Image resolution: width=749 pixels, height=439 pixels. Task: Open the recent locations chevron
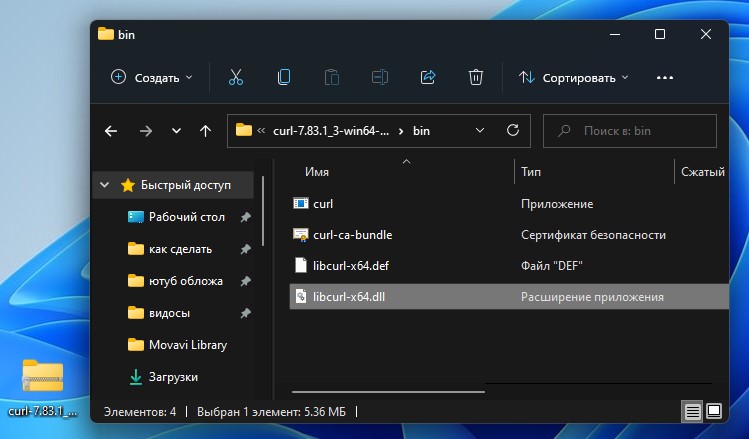tap(176, 131)
